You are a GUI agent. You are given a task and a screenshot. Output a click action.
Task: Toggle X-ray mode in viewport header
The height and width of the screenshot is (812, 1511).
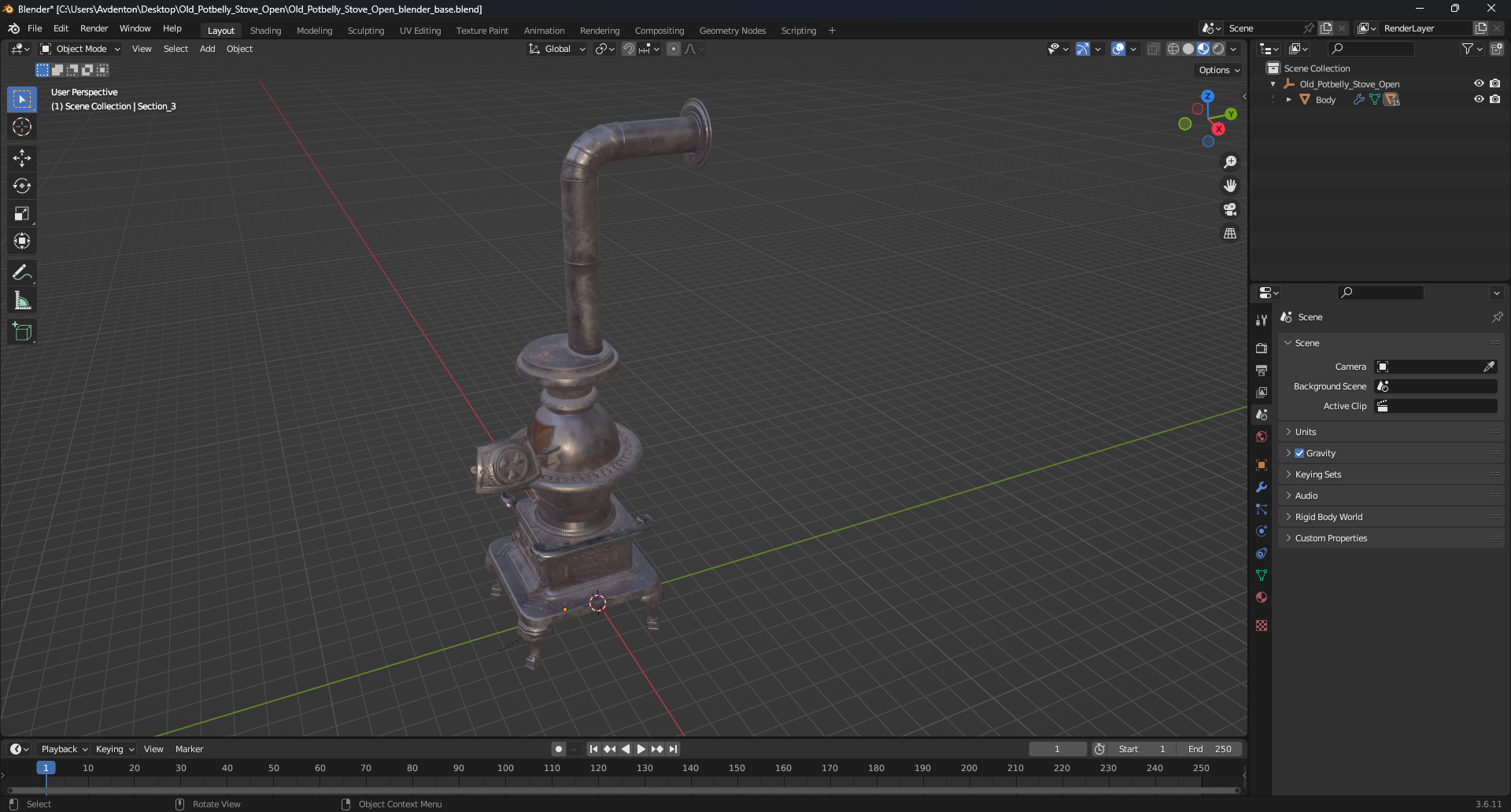tap(1153, 49)
